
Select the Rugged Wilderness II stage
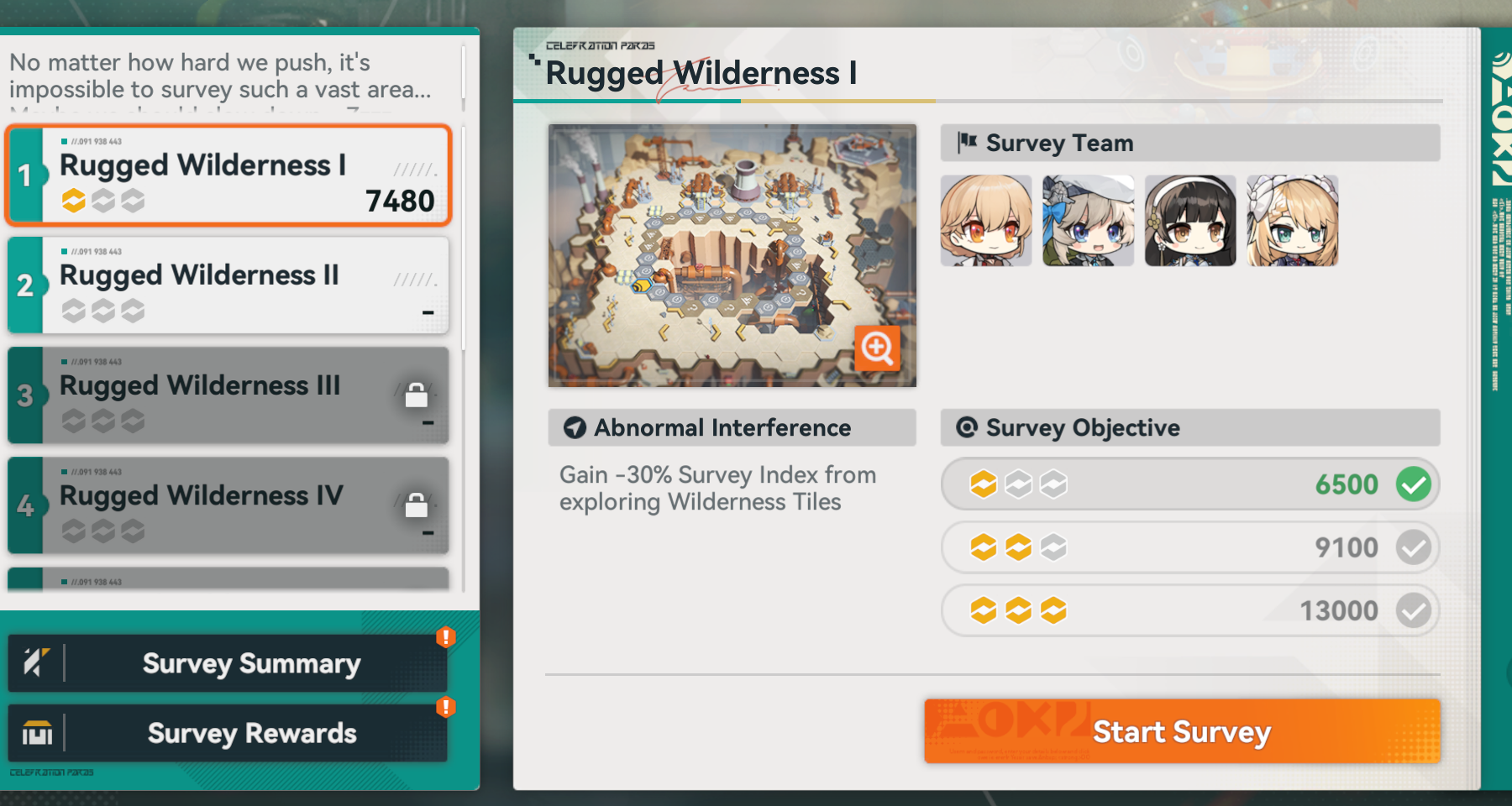pyautogui.click(x=228, y=285)
